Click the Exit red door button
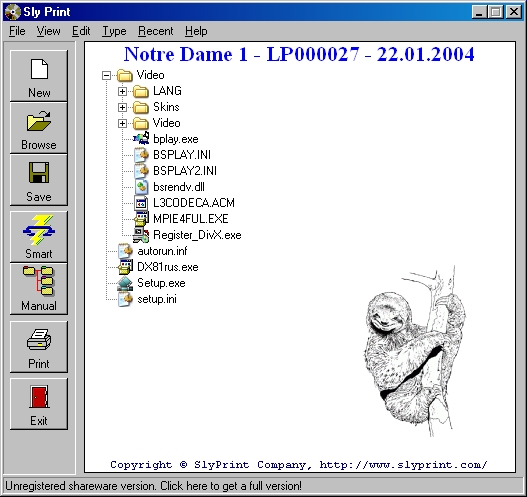This screenshot has width=527, height=497. click(x=39, y=404)
